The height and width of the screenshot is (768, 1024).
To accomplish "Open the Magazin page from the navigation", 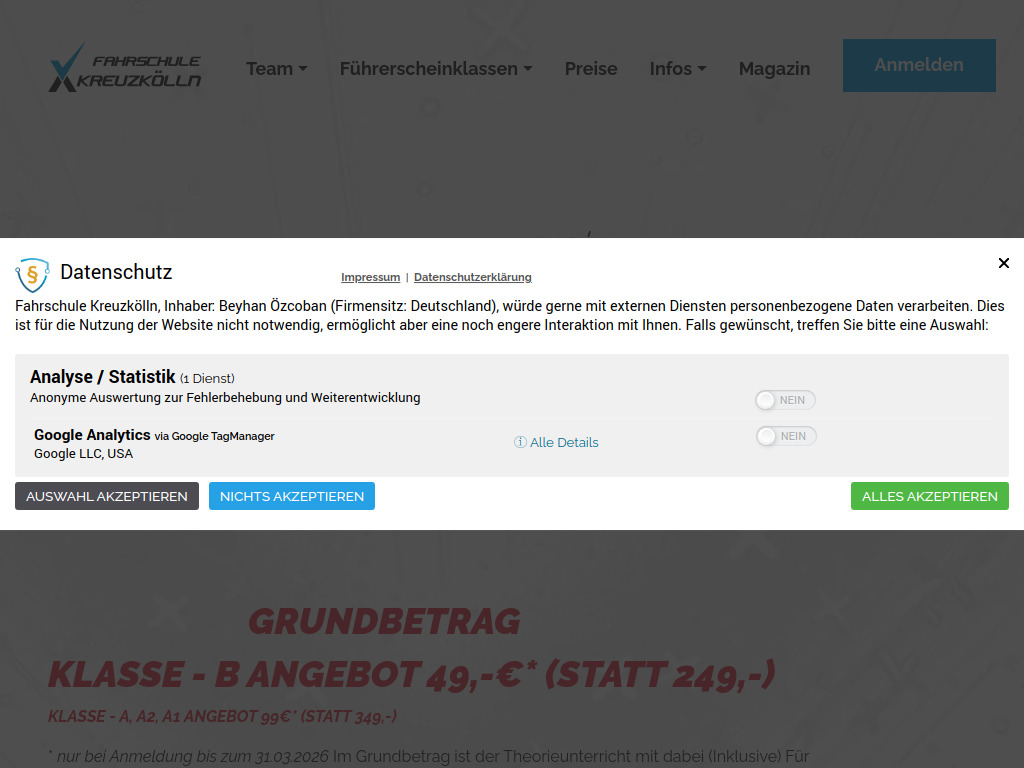I will click(x=774, y=69).
